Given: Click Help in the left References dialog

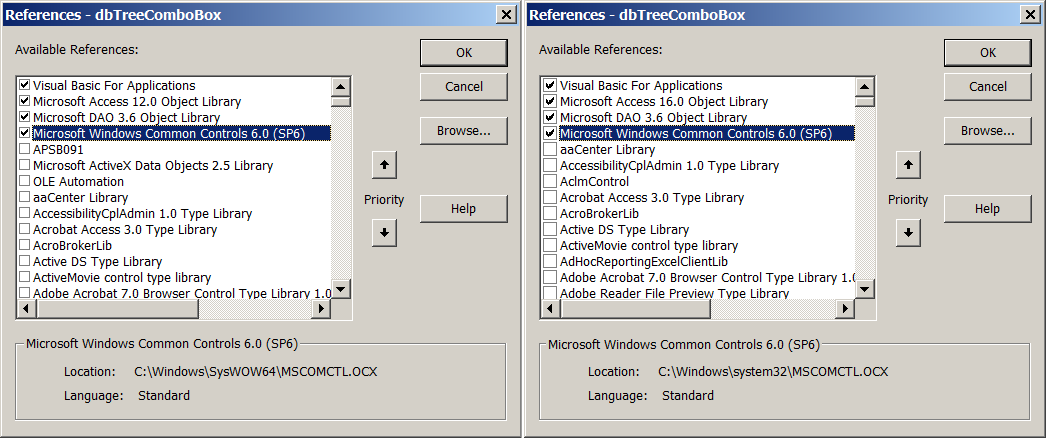Looking at the screenshot, I should pos(464,209).
